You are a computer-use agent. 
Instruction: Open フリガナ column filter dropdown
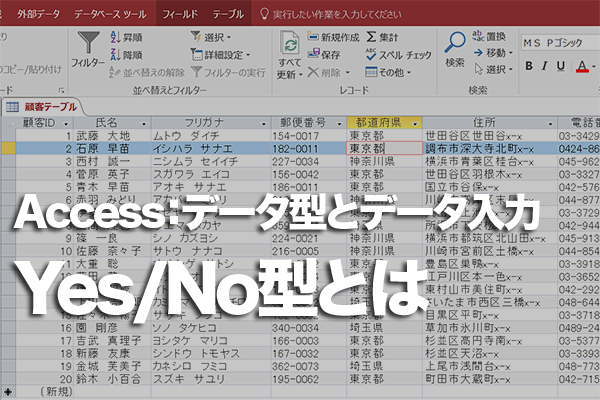263,124
